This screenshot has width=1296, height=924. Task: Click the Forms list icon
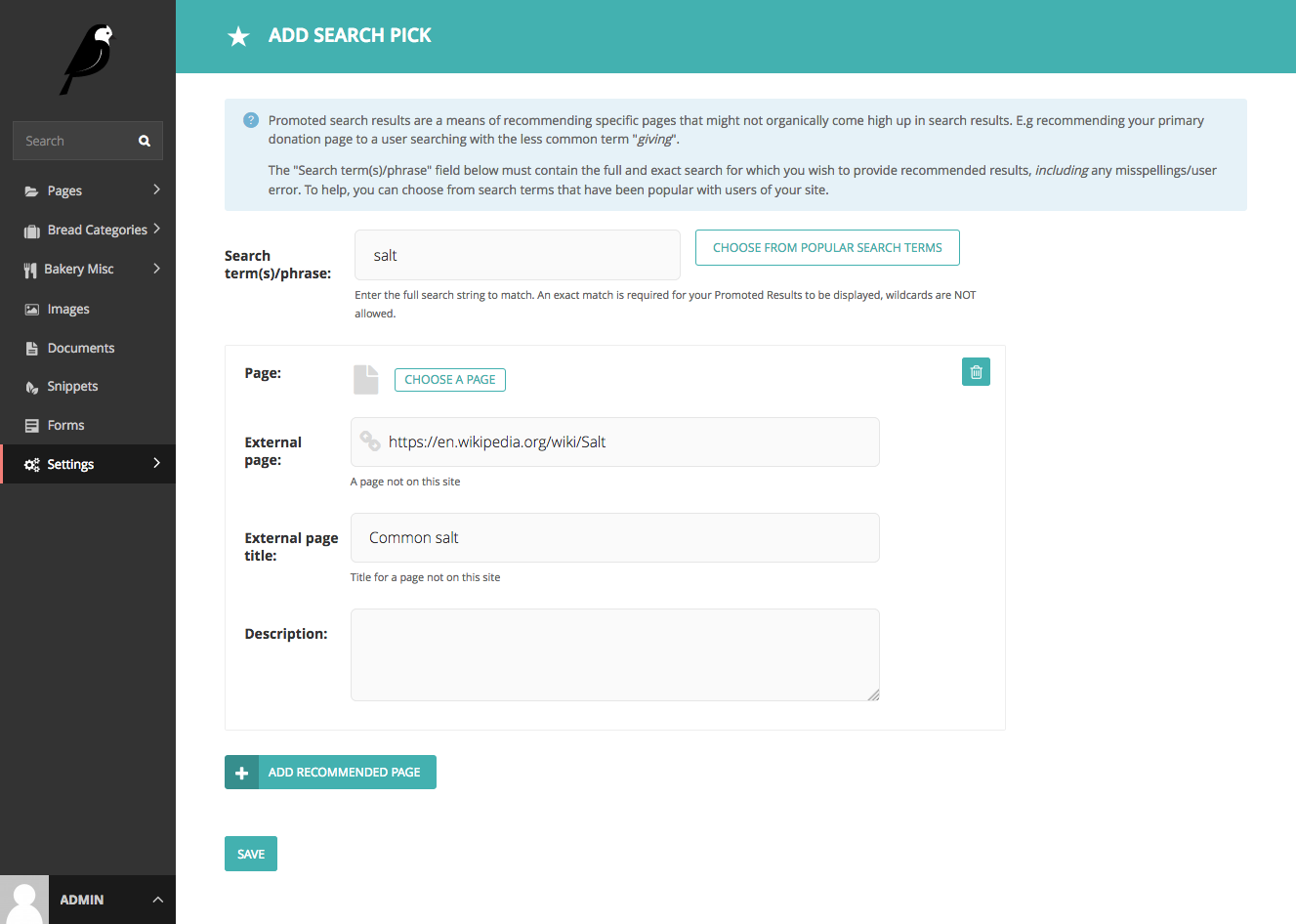pyautogui.click(x=31, y=425)
